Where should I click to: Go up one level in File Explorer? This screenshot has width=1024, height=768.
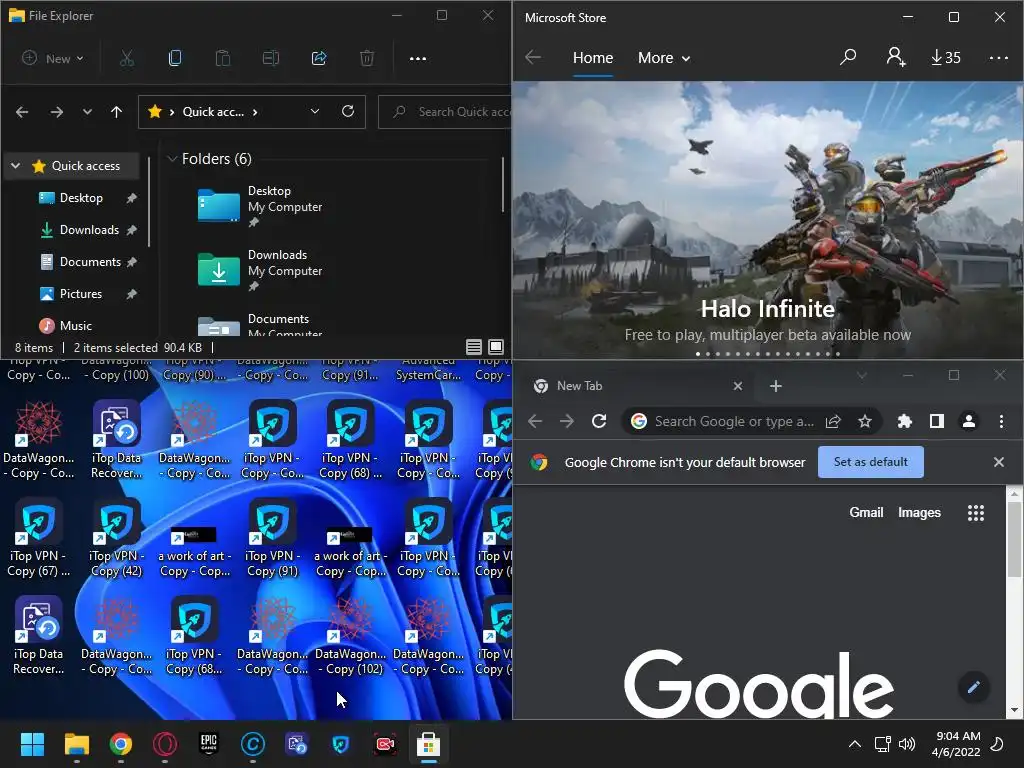click(116, 112)
